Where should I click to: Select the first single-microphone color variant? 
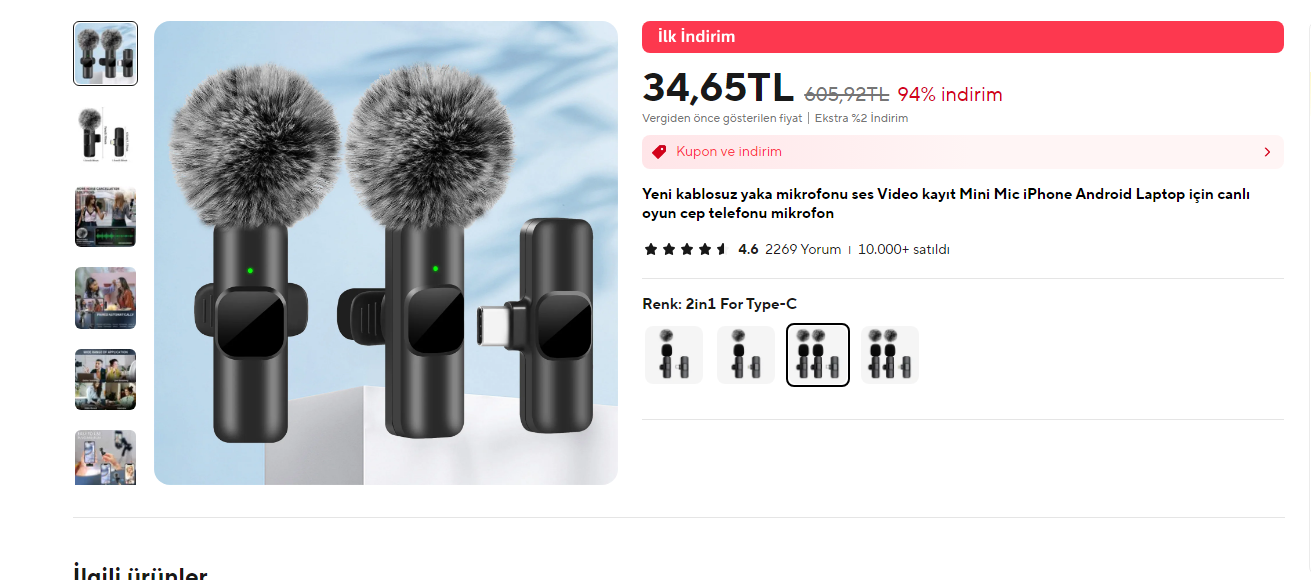pyautogui.click(x=674, y=355)
